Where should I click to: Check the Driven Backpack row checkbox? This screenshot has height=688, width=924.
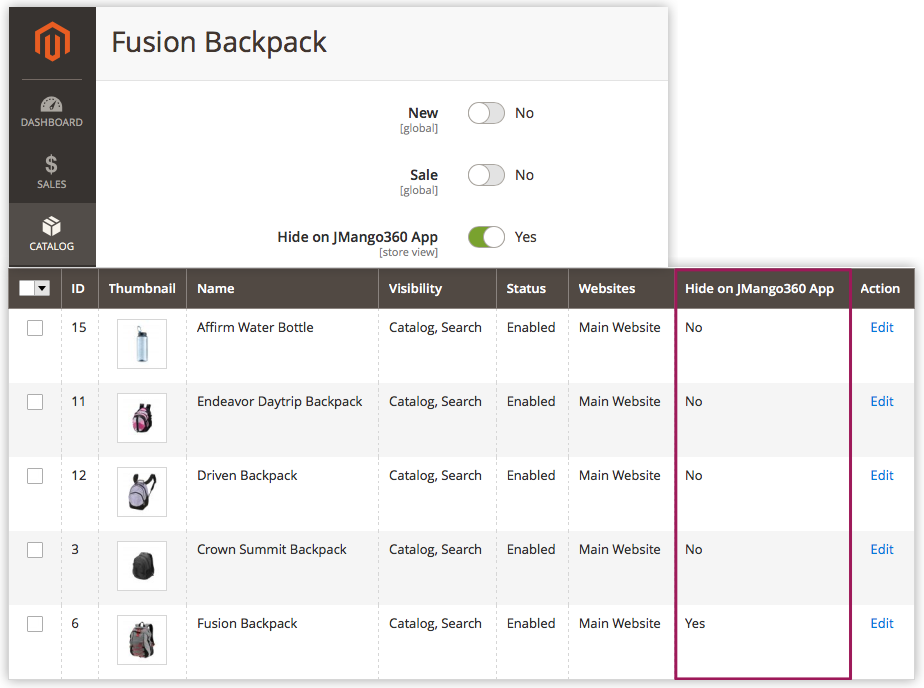coord(35,476)
